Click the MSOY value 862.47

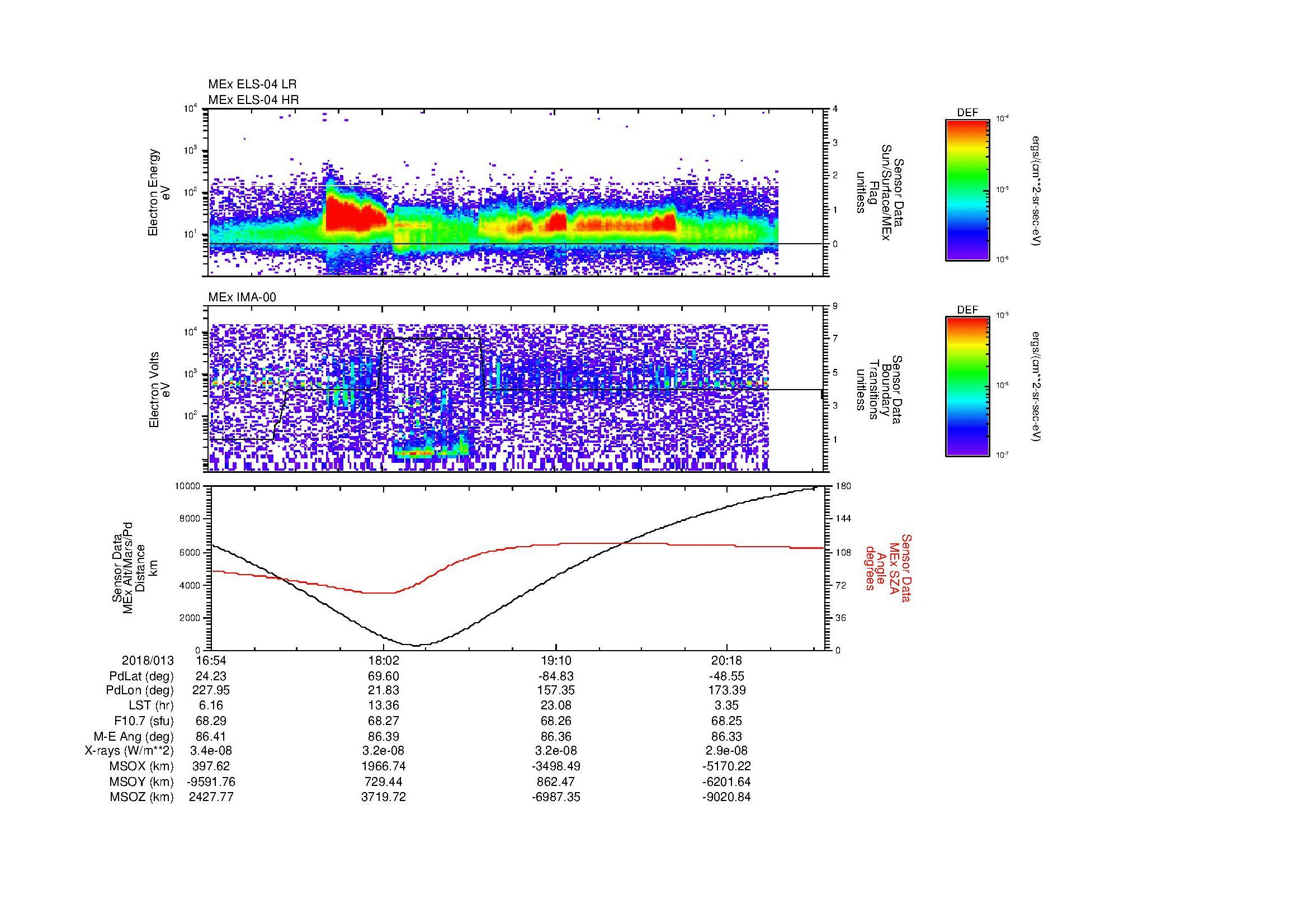coord(555,781)
